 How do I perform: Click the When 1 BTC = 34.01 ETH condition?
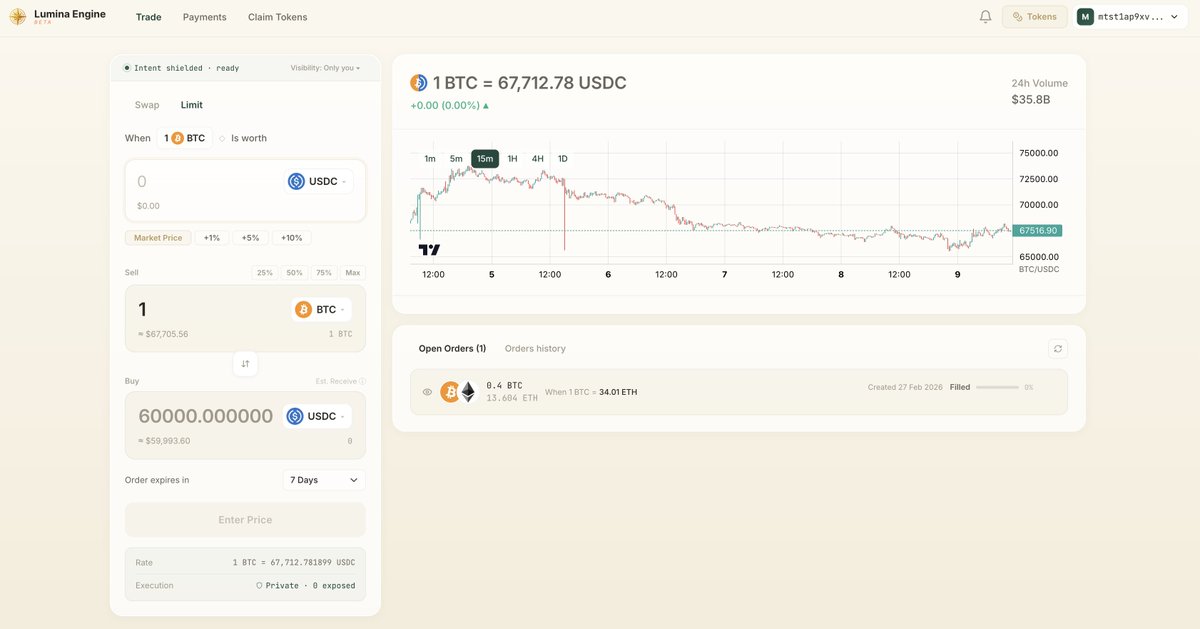pos(591,392)
